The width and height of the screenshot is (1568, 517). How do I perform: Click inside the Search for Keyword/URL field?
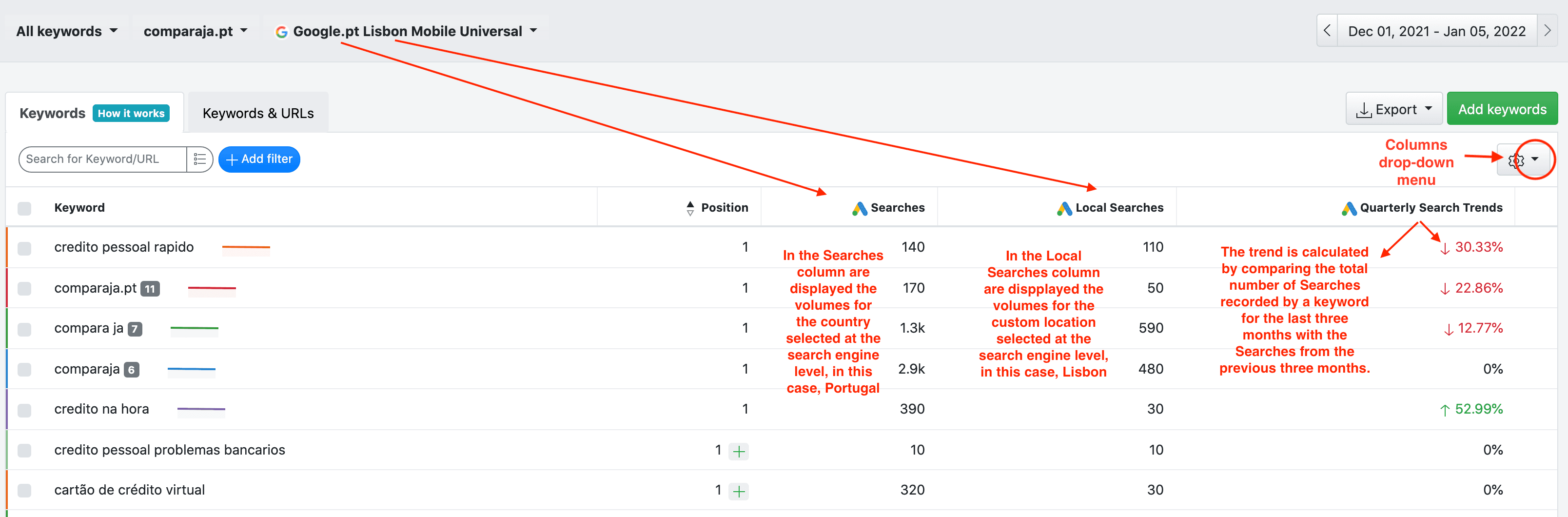click(x=102, y=159)
